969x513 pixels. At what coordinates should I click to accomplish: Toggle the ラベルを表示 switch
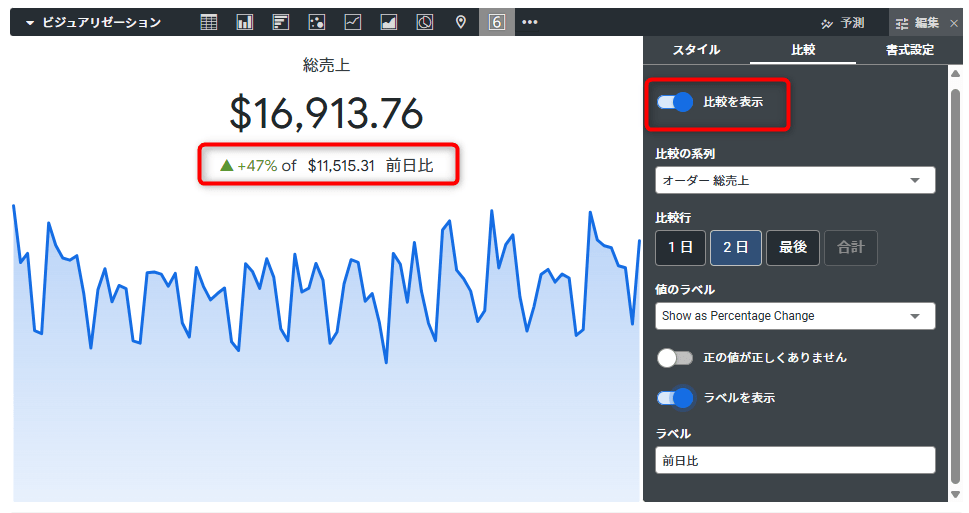pyautogui.click(x=674, y=397)
